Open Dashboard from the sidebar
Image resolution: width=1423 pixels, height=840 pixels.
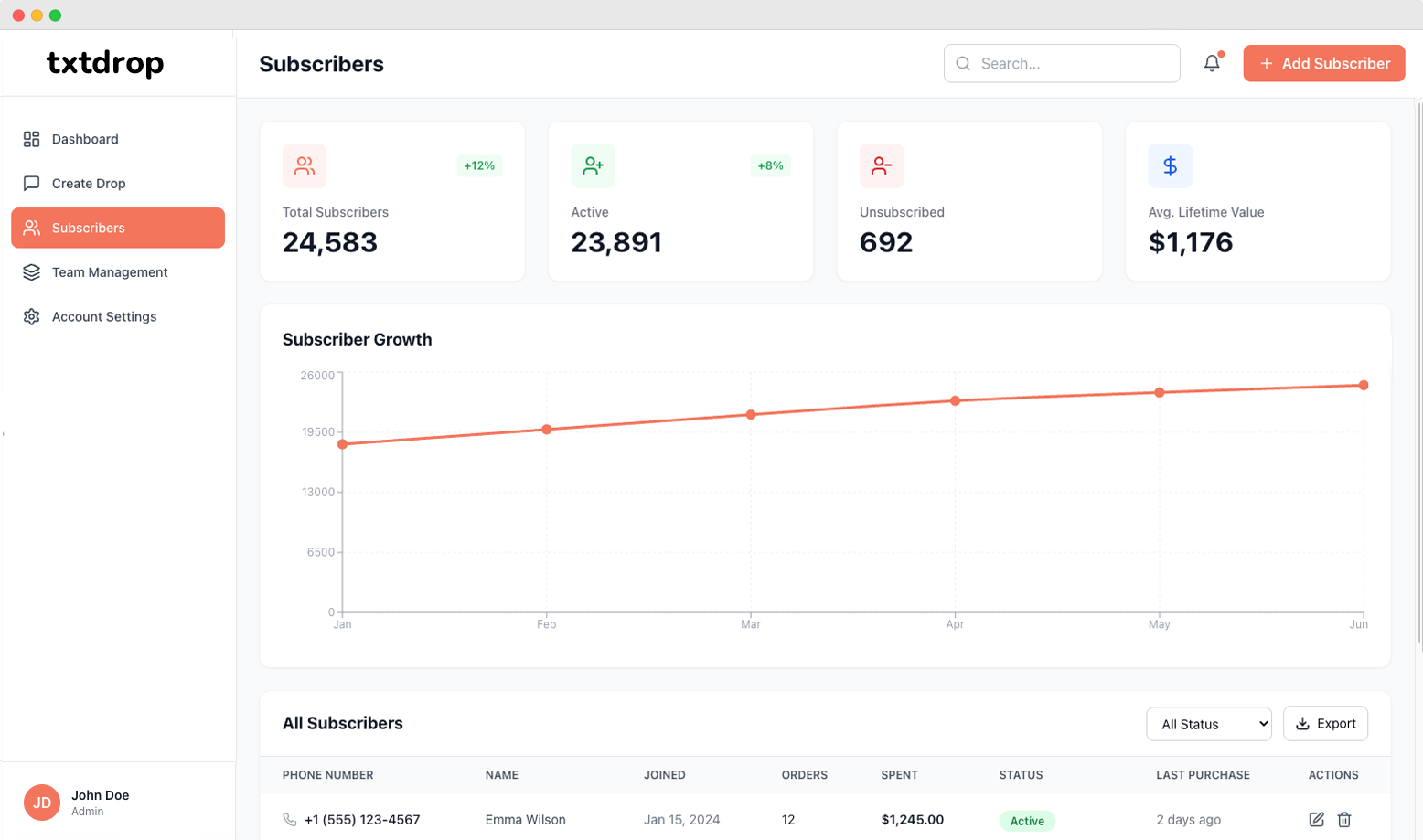[x=85, y=139]
